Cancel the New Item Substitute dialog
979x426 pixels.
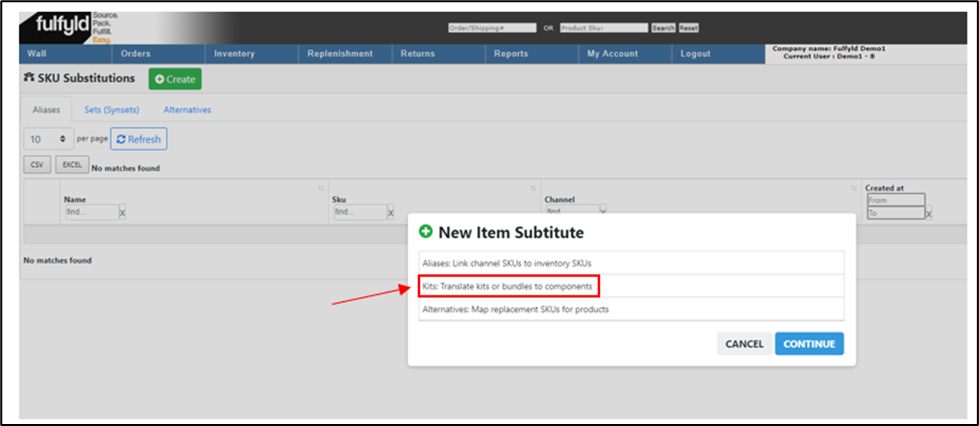(743, 344)
